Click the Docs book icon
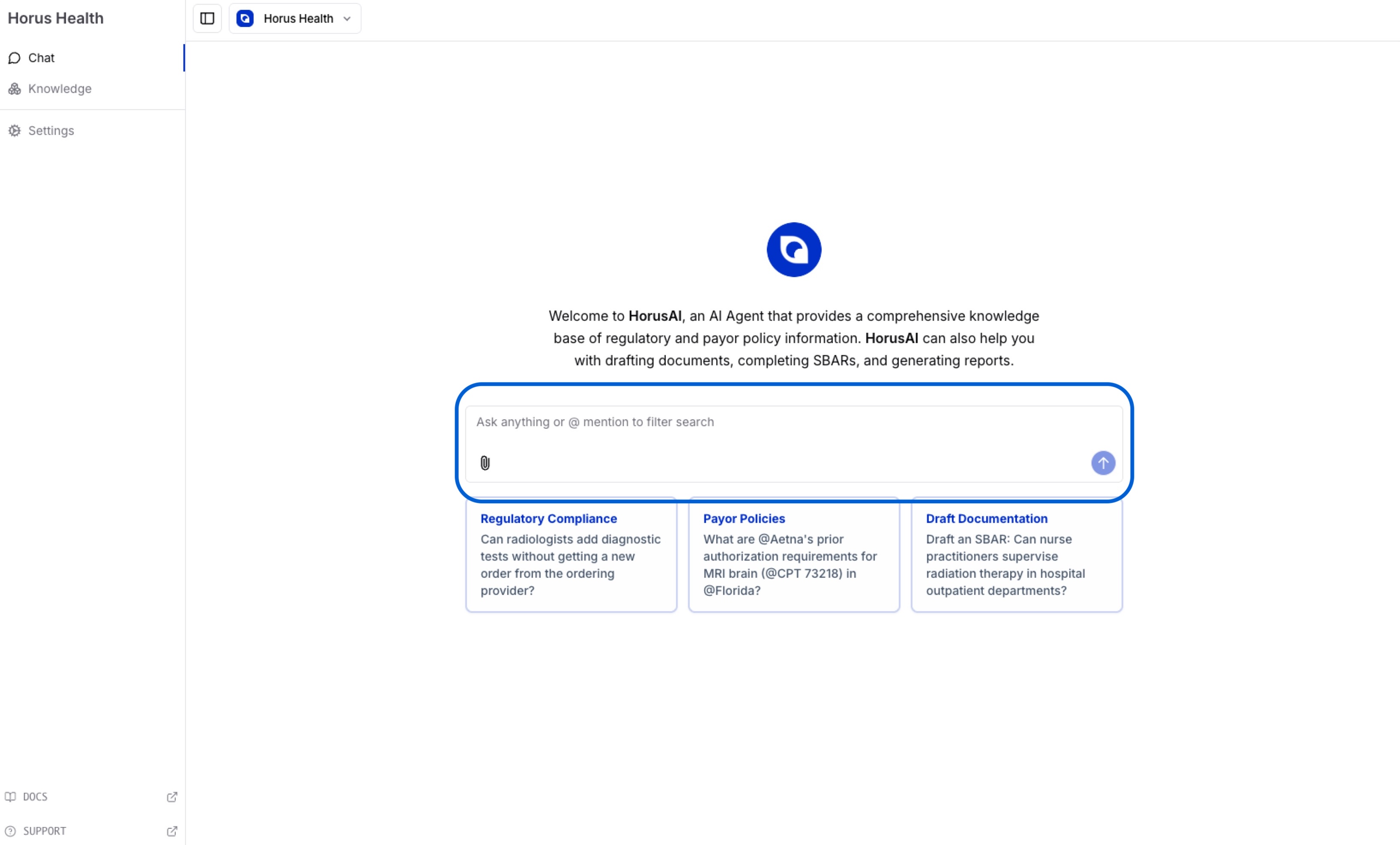This screenshot has height=845, width=1400. tap(10, 797)
